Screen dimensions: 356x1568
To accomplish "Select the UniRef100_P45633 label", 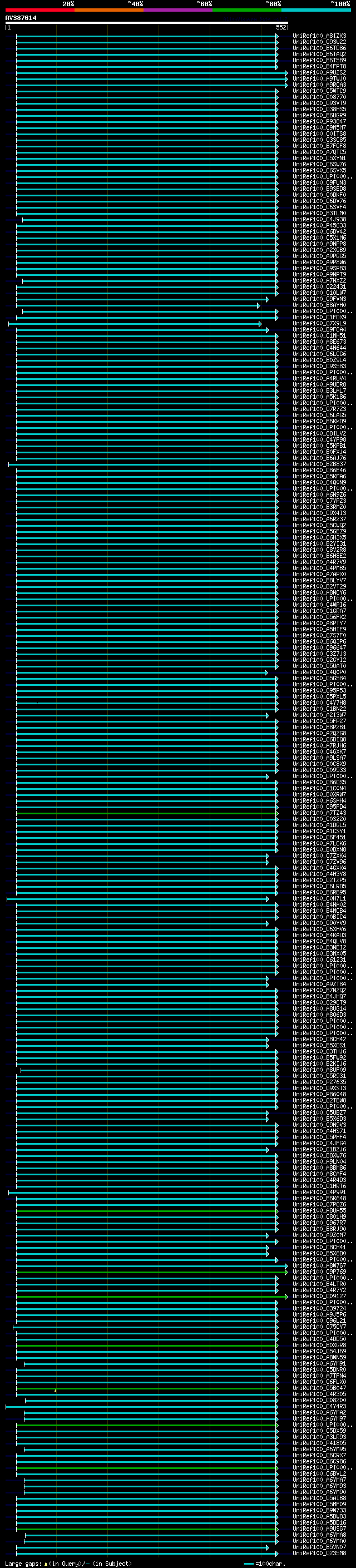I will (x=319, y=225).
